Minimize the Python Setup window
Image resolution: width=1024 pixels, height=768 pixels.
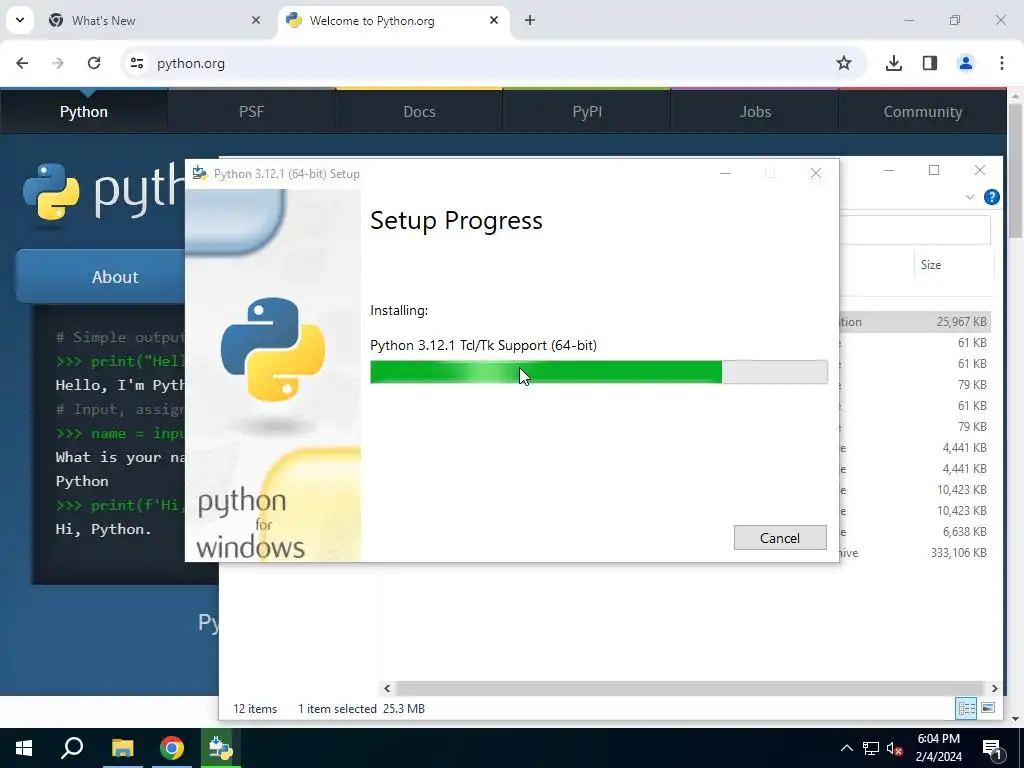(x=725, y=173)
